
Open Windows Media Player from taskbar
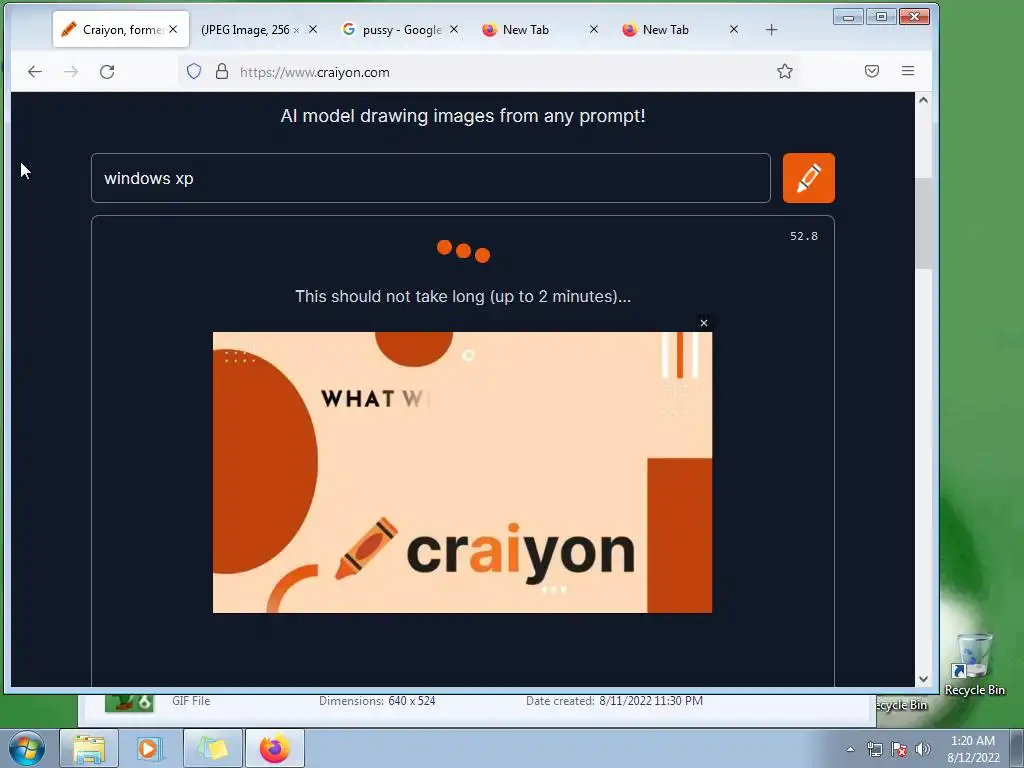(149, 748)
